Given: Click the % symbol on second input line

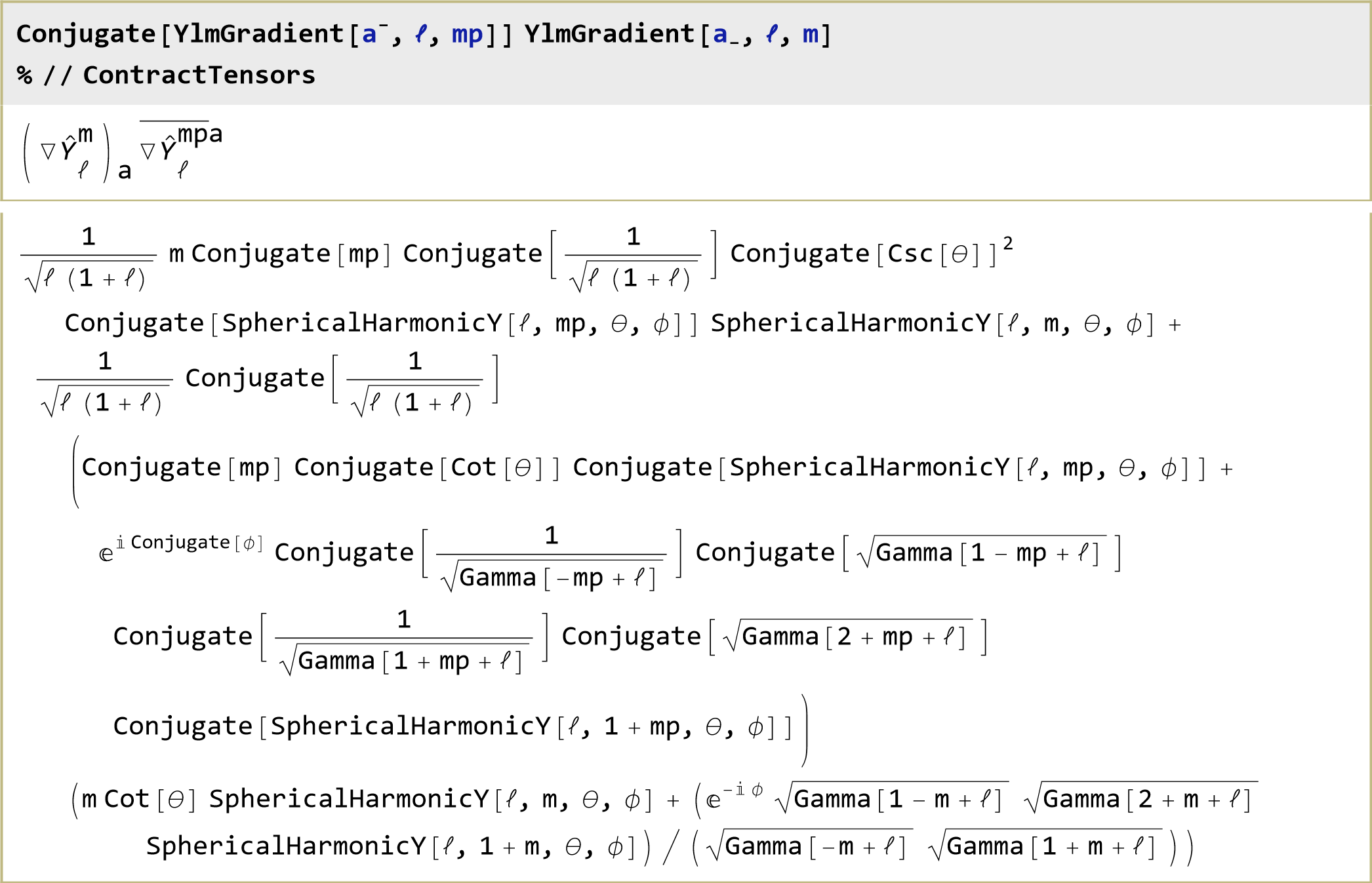Looking at the screenshot, I should (x=25, y=75).
